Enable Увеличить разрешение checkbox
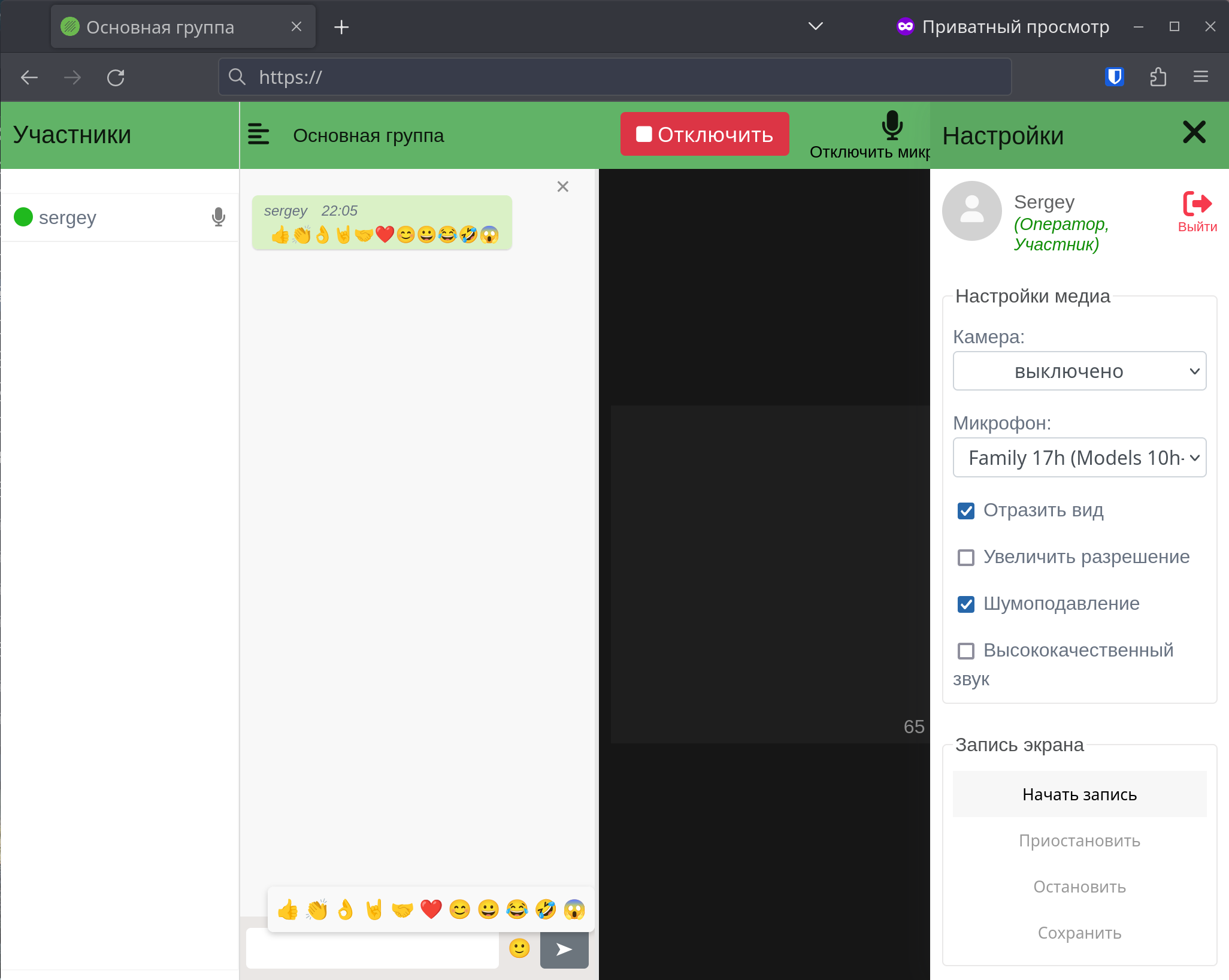The height and width of the screenshot is (980, 1229). (x=965, y=558)
